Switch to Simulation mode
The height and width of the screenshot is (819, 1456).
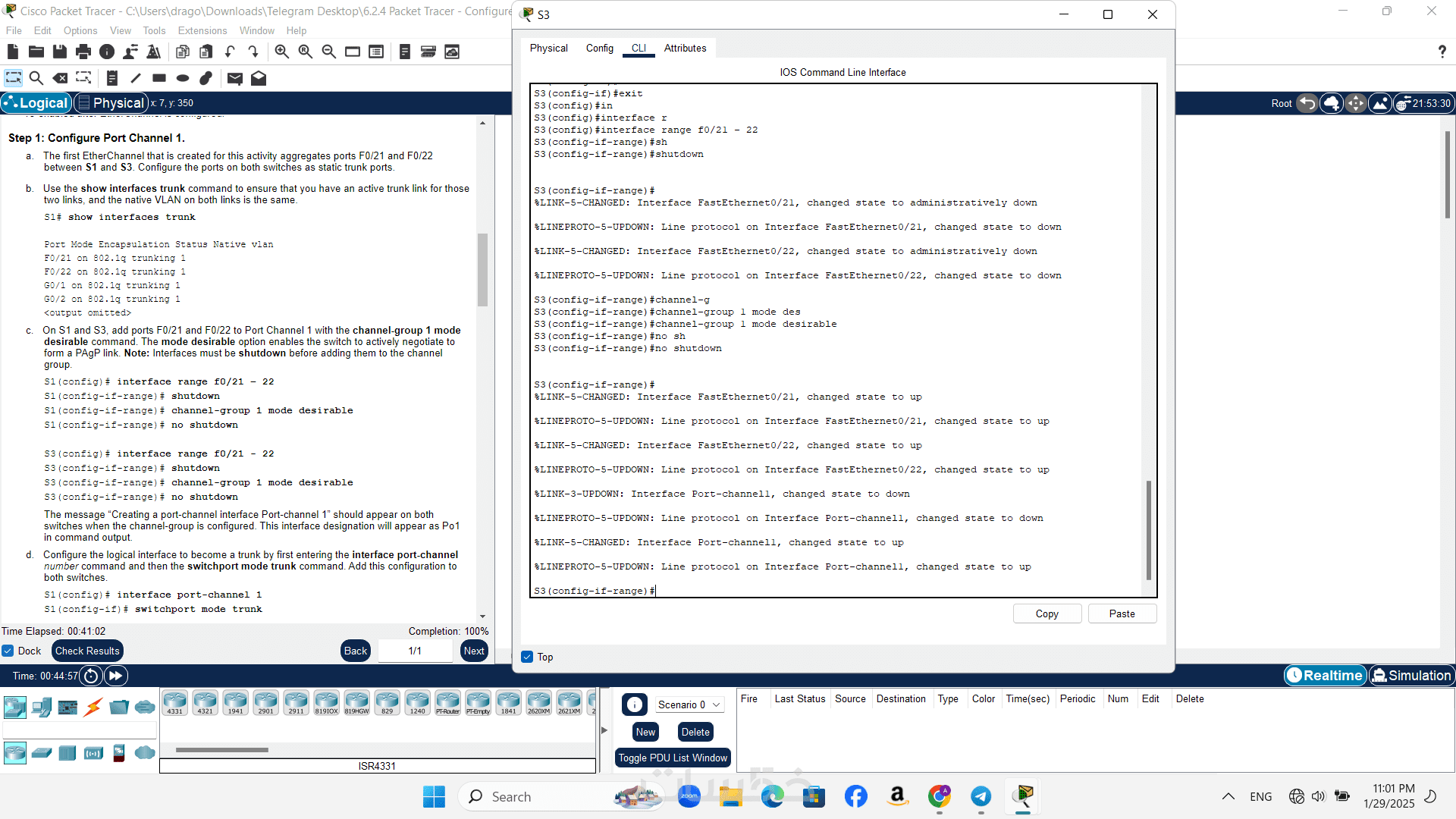1411,676
